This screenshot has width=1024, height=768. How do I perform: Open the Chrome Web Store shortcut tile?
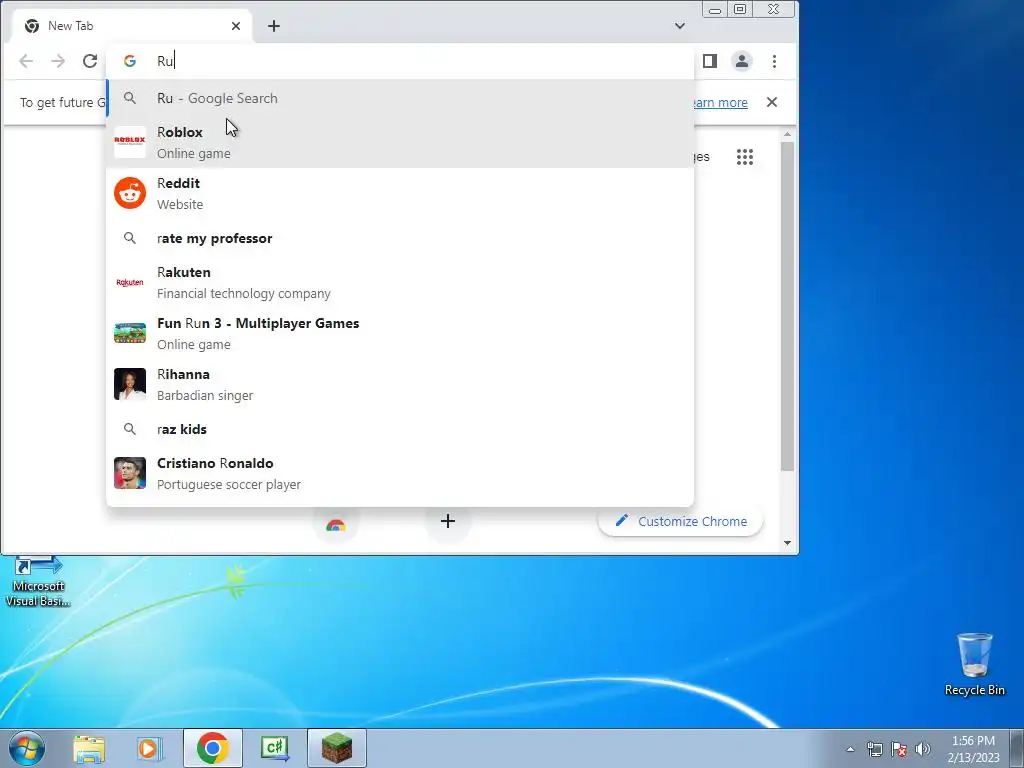(x=336, y=524)
